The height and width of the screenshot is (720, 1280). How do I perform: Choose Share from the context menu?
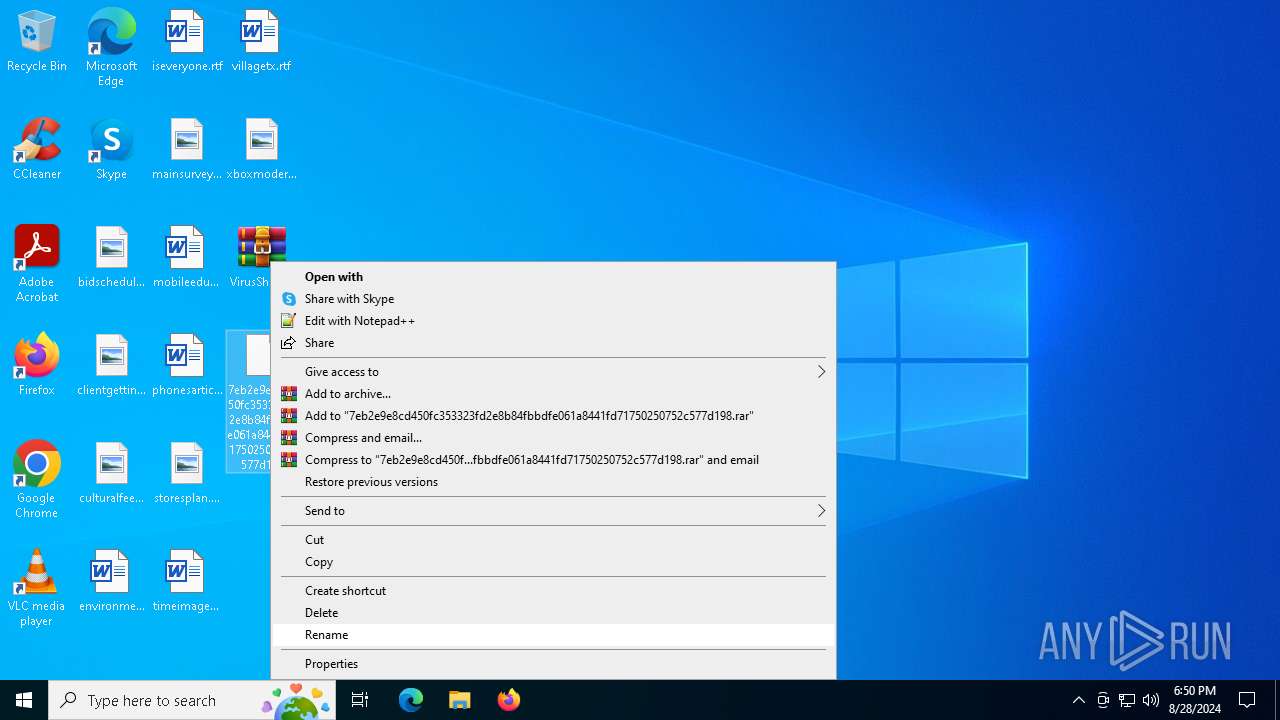(x=553, y=343)
